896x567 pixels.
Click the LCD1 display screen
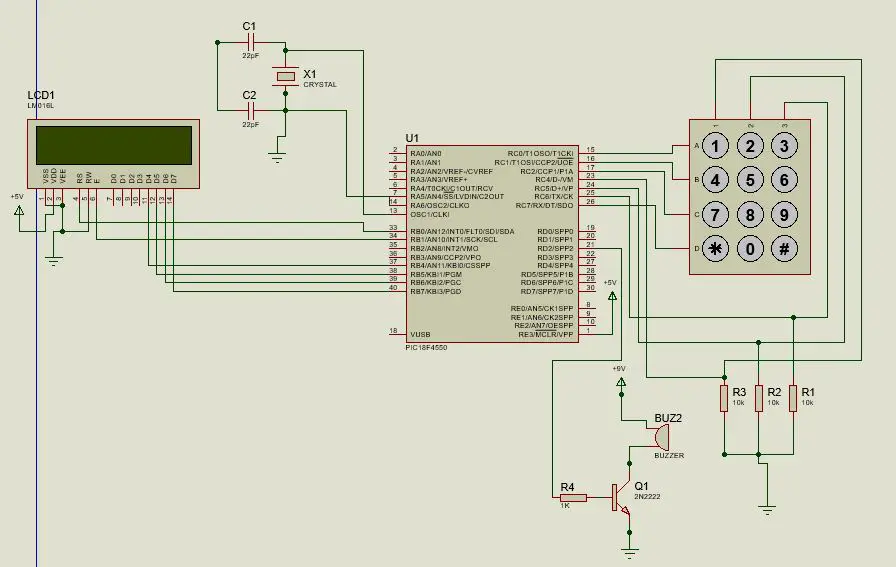[x=114, y=145]
